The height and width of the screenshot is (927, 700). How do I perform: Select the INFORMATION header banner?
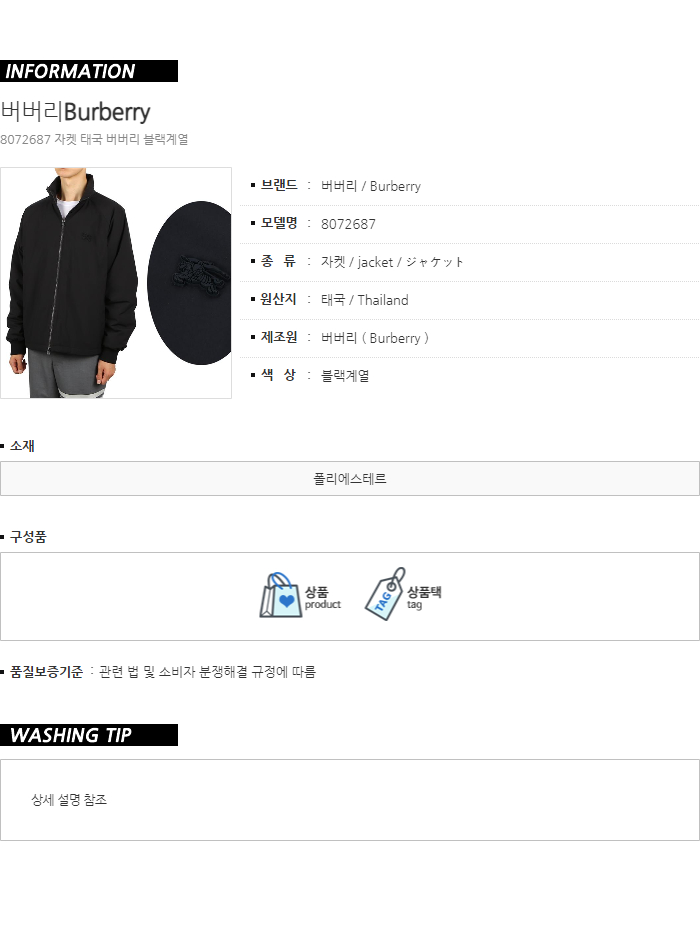pos(89,71)
